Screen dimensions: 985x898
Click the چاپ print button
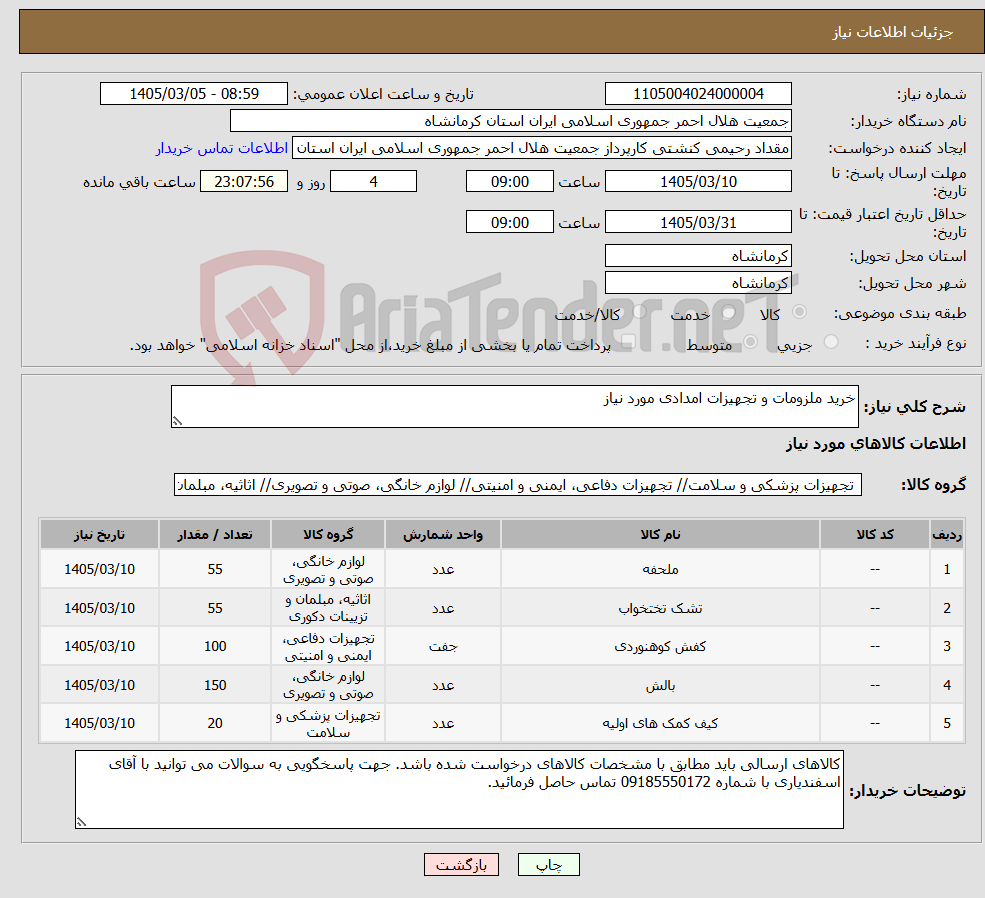548,865
